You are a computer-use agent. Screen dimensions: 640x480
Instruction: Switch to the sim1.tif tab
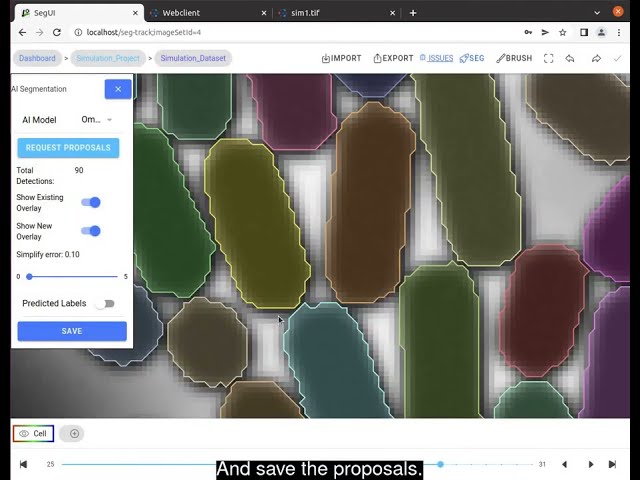point(337,13)
